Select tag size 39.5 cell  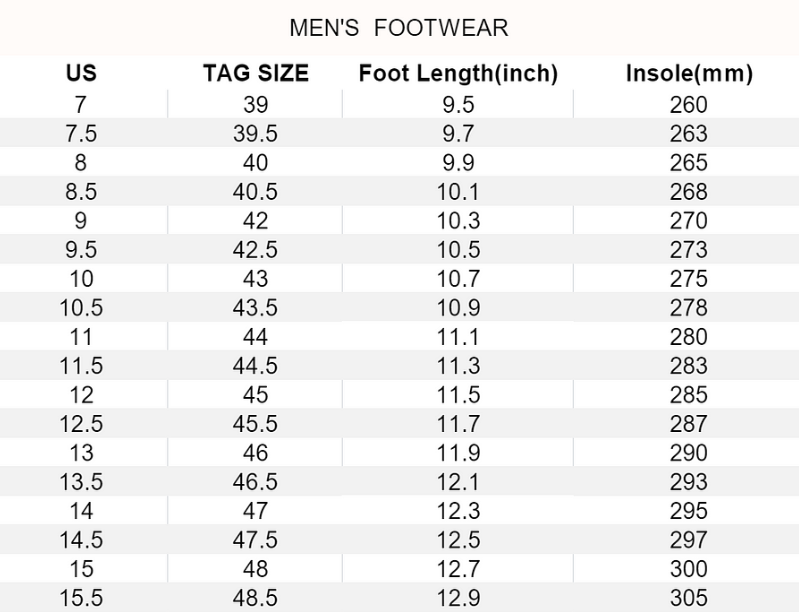(x=256, y=133)
